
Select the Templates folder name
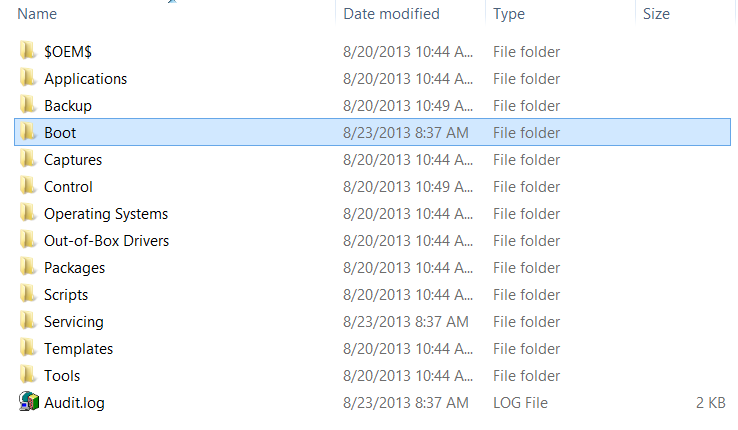[x=78, y=348]
